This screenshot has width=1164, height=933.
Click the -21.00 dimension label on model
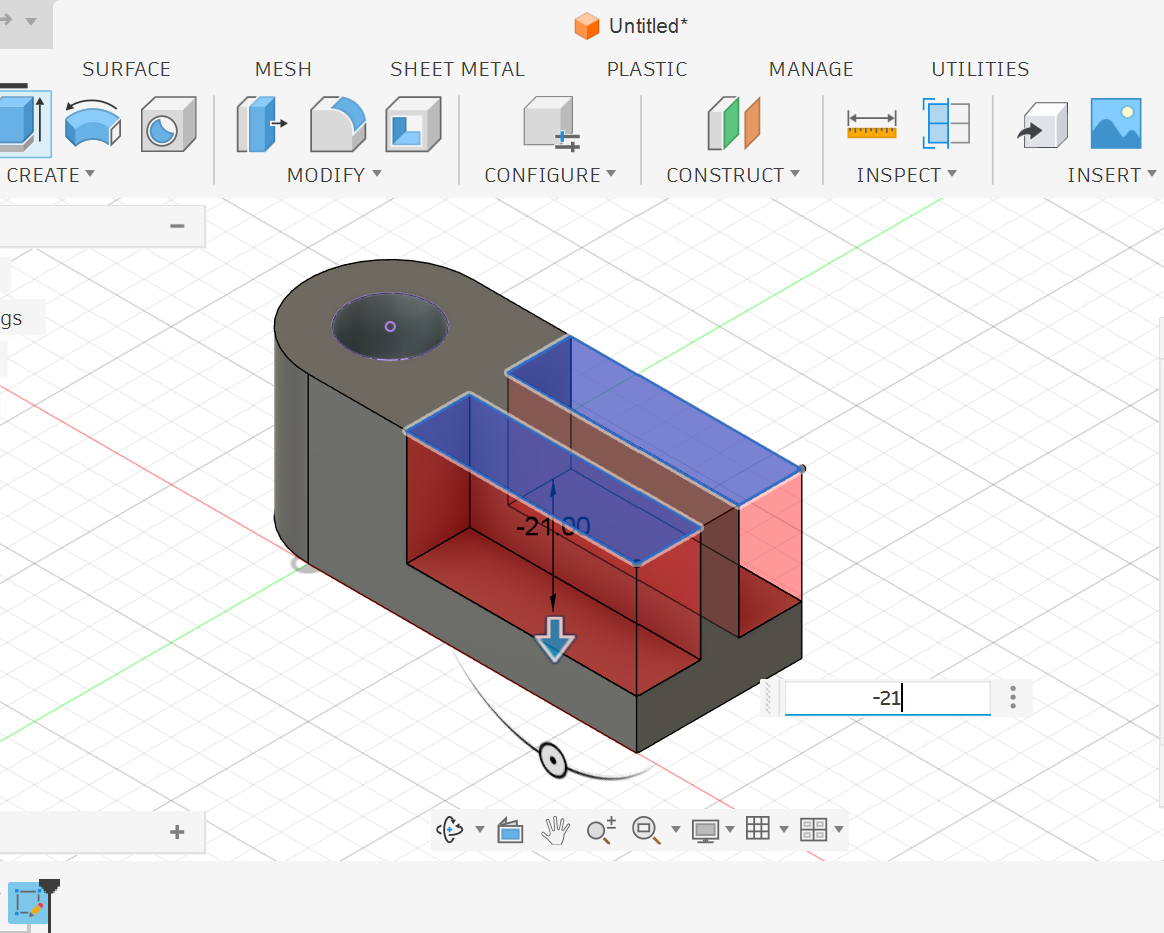click(553, 527)
